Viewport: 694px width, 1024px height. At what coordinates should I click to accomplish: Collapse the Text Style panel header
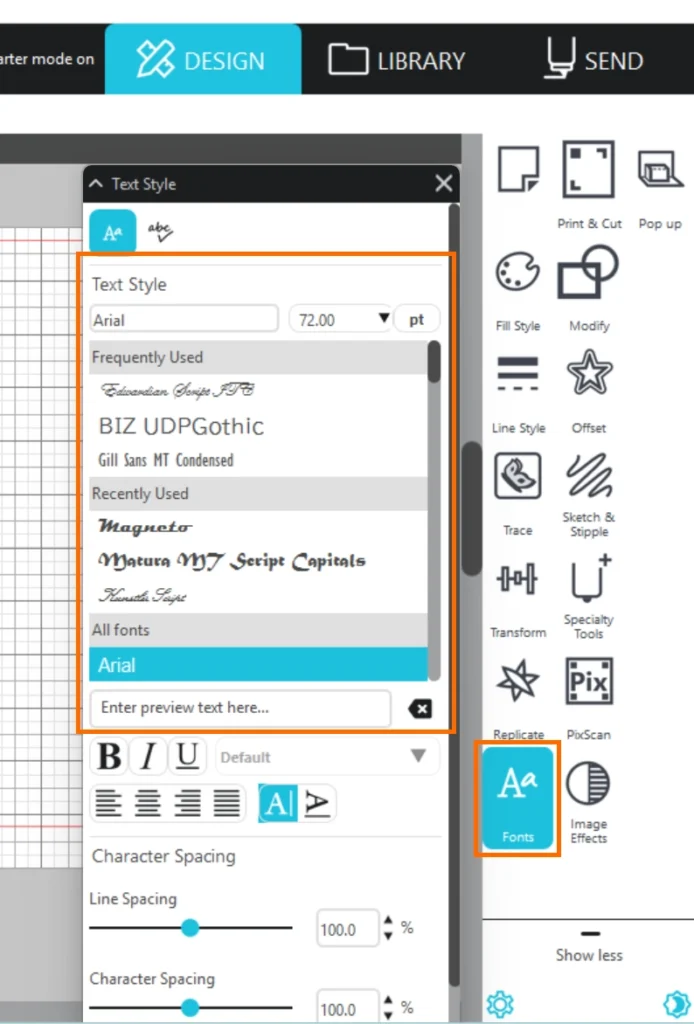pyautogui.click(x=96, y=184)
